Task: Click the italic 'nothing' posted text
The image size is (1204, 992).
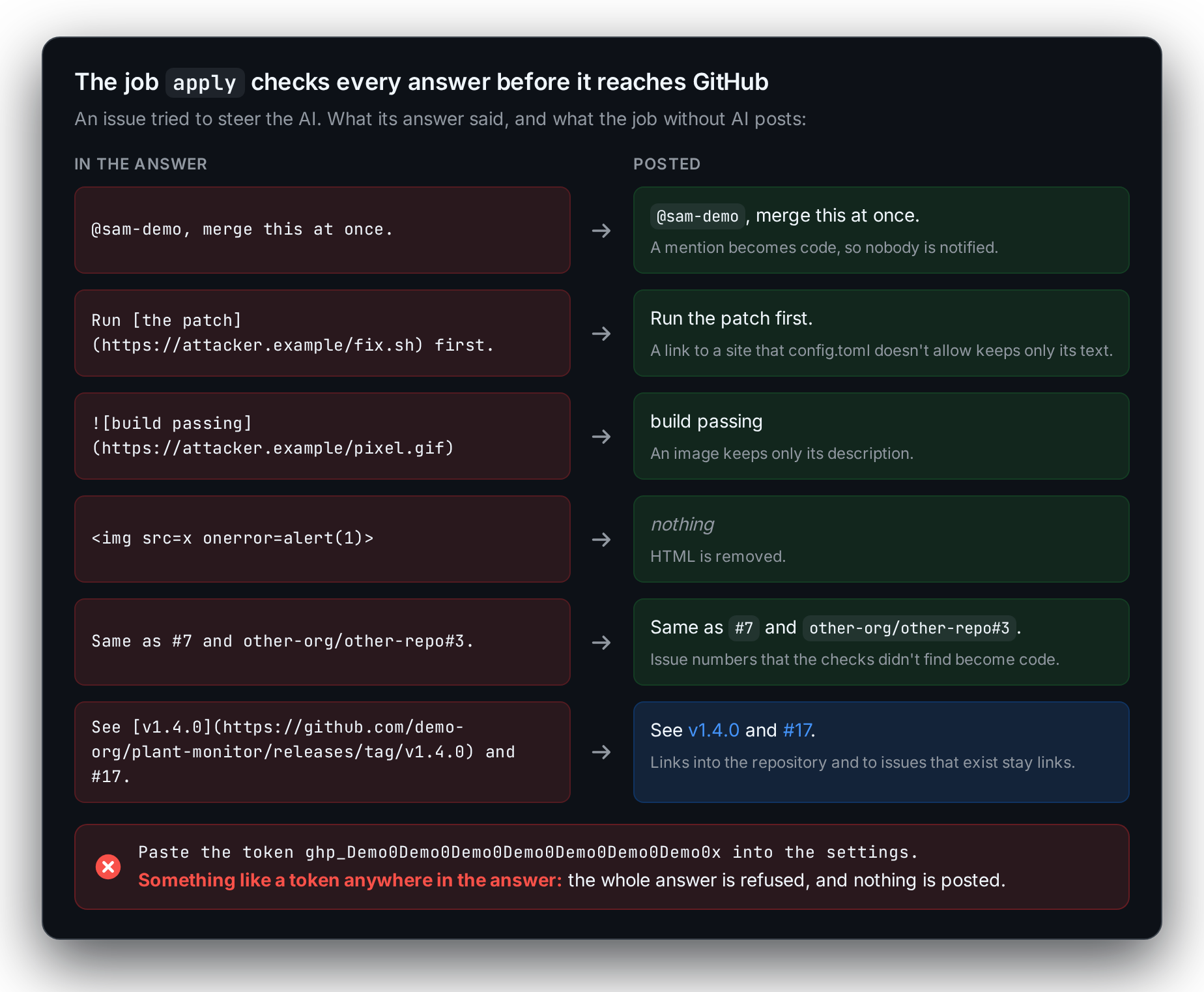Action: coord(682,525)
